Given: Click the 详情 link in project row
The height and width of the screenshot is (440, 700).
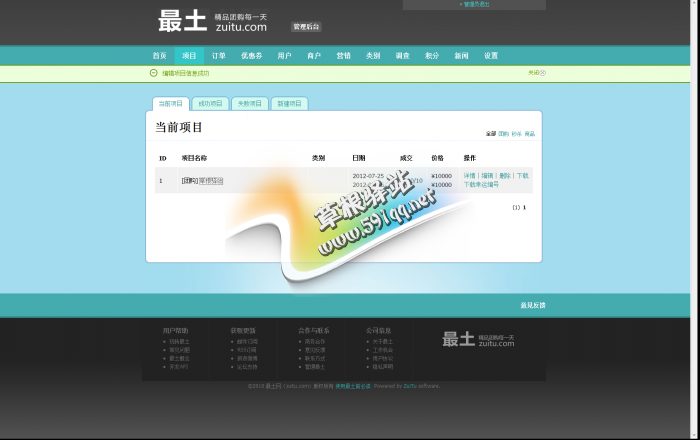Looking at the screenshot, I should (x=469, y=175).
